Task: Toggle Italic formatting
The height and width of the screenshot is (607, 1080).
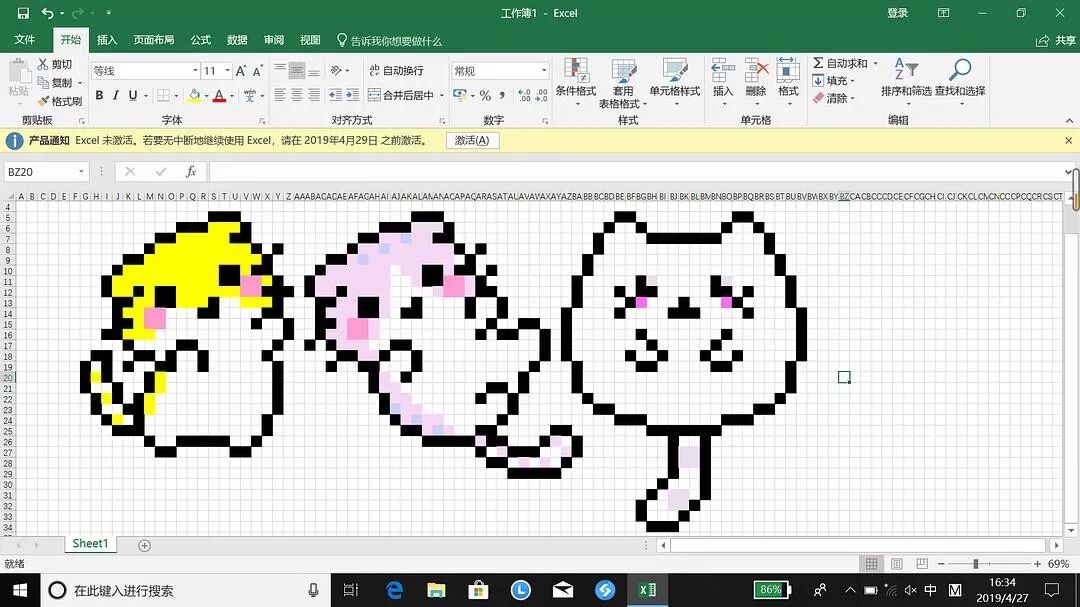Action: pyautogui.click(x=115, y=95)
